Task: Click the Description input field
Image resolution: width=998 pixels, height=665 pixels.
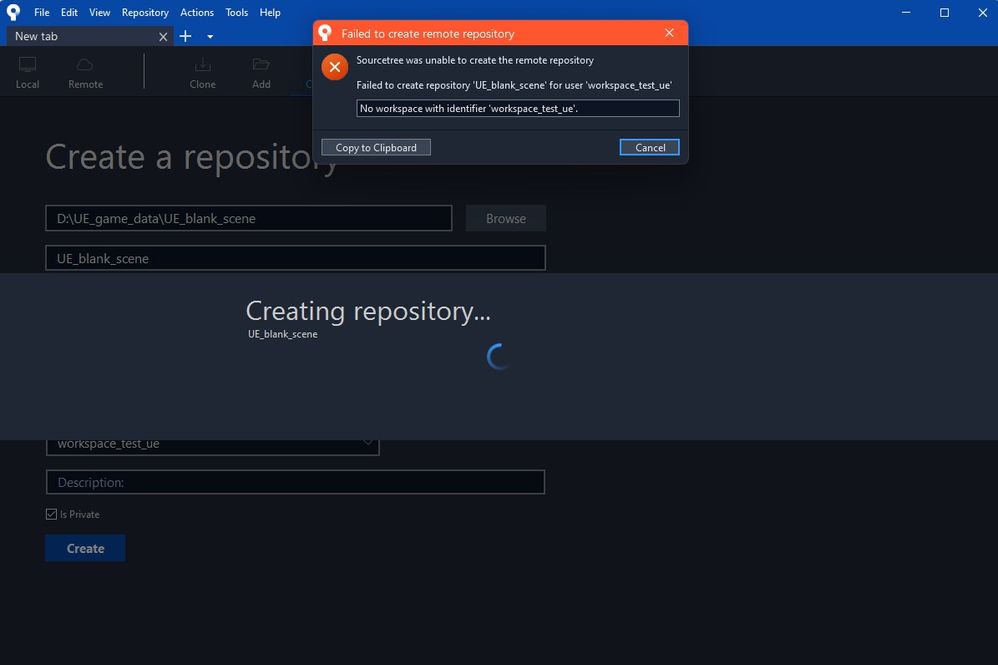Action: click(295, 482)
